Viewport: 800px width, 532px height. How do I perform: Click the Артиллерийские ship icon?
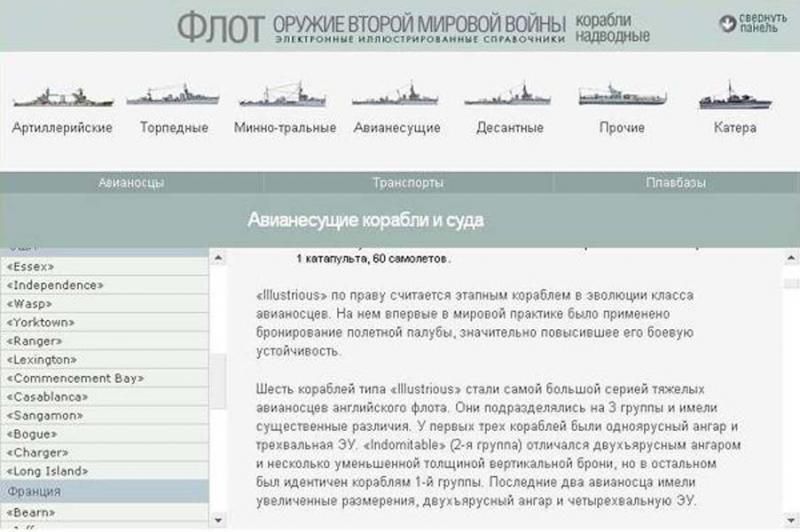tap(62, 97)
